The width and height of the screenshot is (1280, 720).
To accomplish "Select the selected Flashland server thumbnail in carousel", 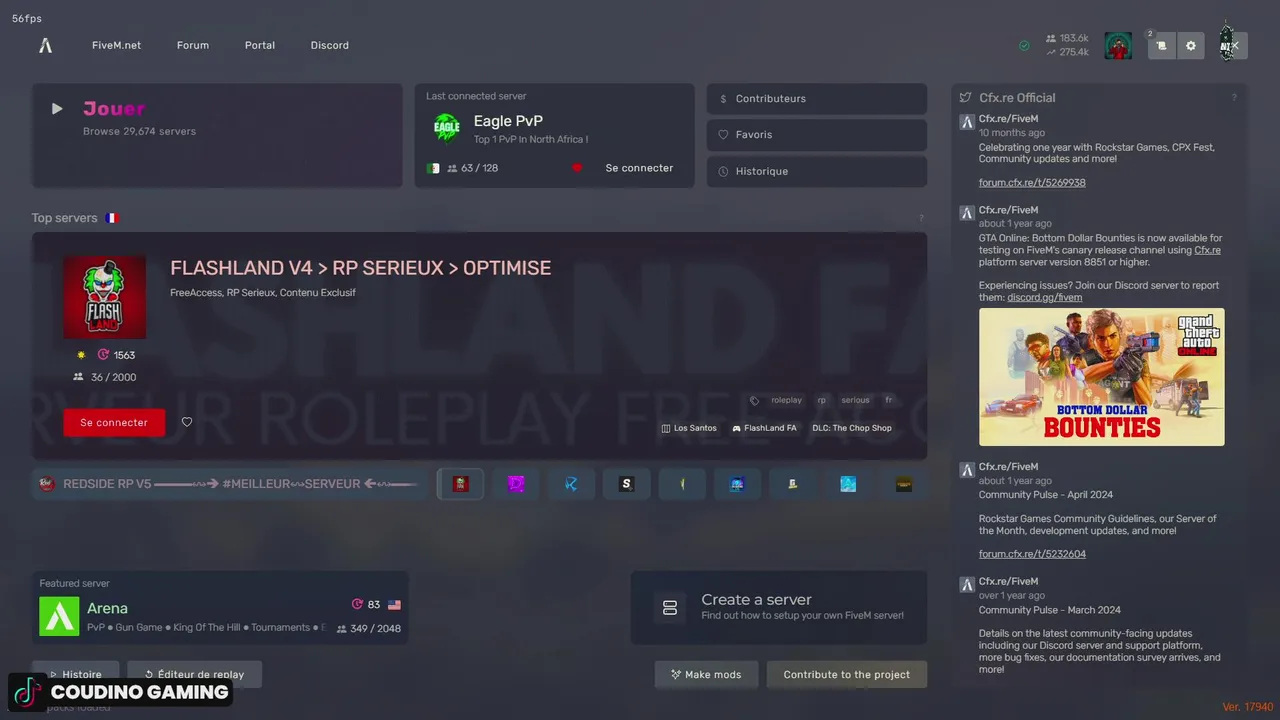I will tap(460, 484).
